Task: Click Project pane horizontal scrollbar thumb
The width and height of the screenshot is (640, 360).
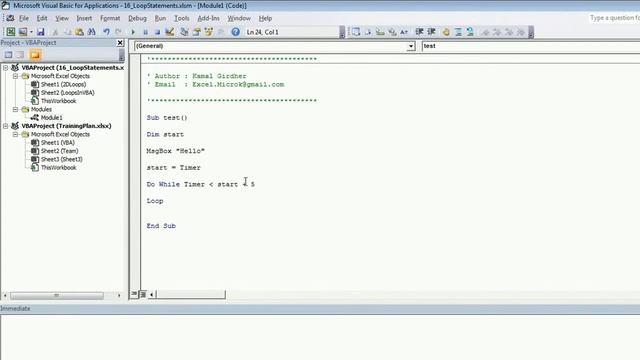Action: pyautogui.click(x=57, y=296)
